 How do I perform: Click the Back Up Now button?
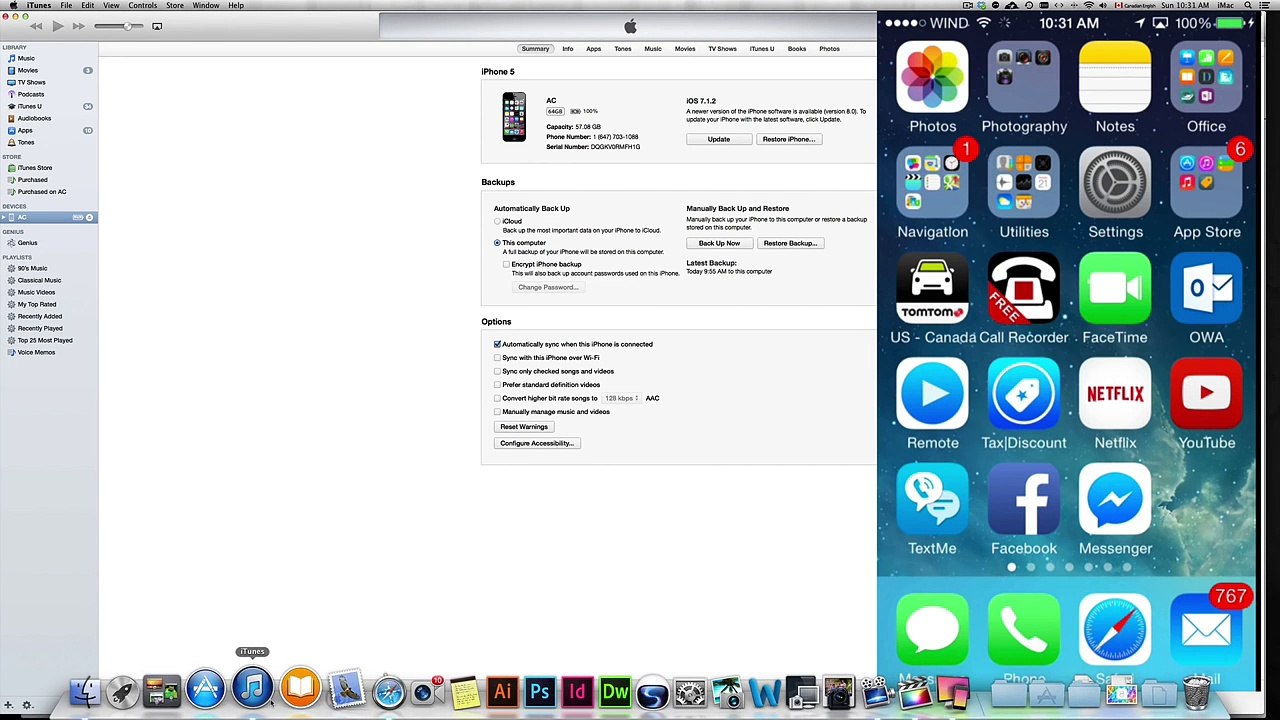pyautogui.click(x=719, y=243)
